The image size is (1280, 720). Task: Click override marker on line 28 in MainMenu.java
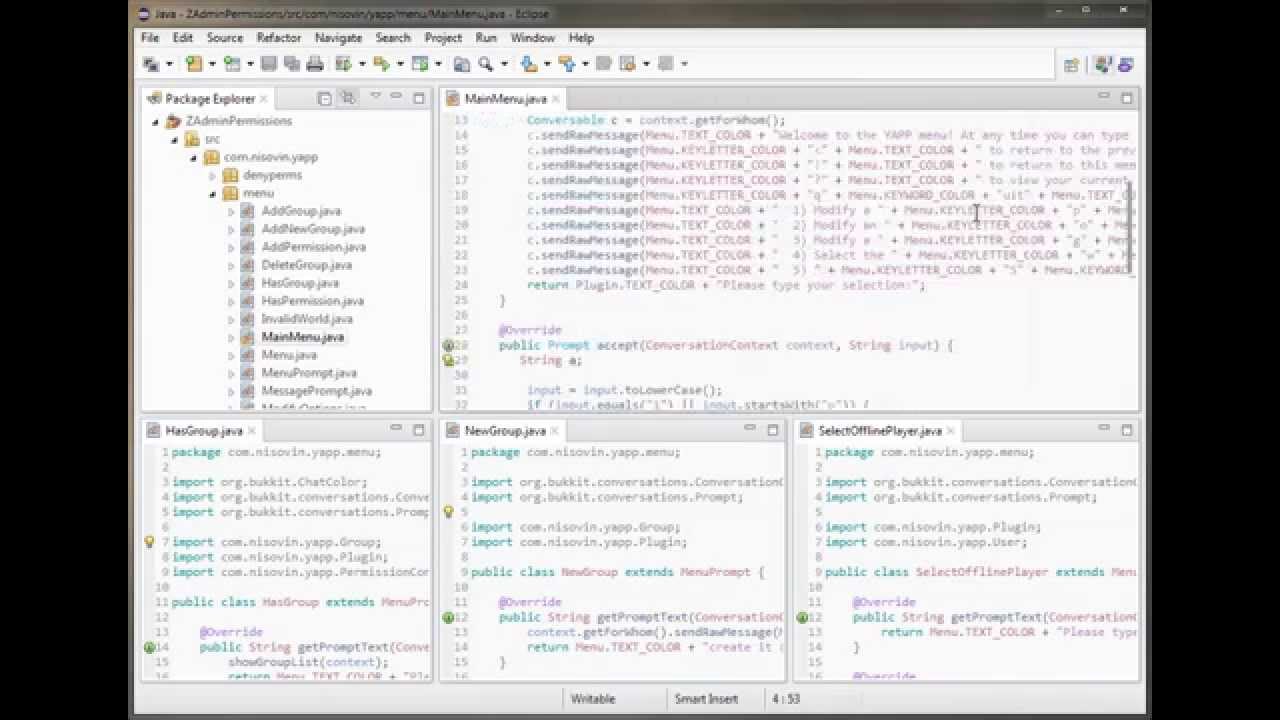[449, 345]
